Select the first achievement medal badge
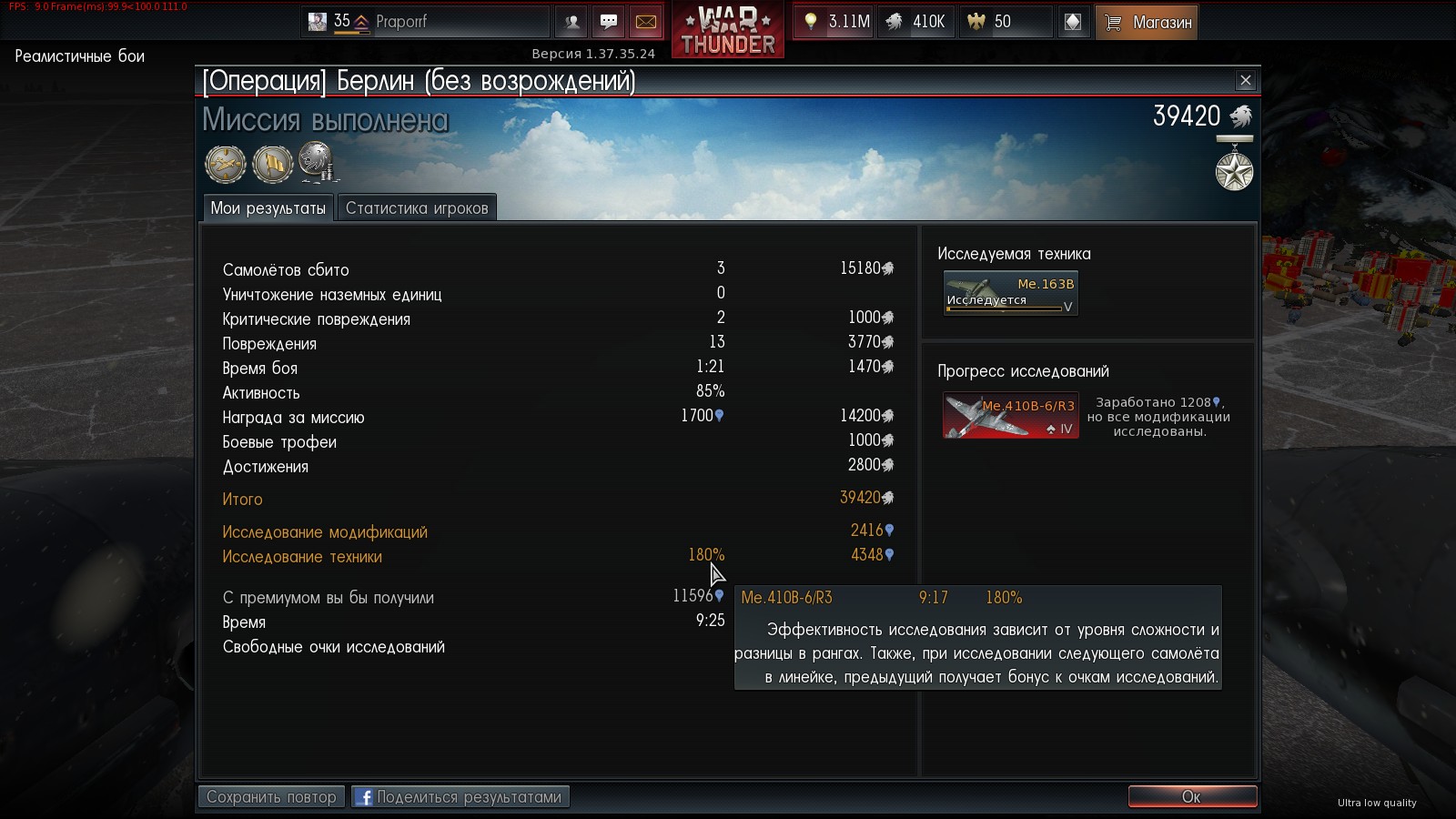The width and height of the screenshot is (1456, 819). coord(226,165)
